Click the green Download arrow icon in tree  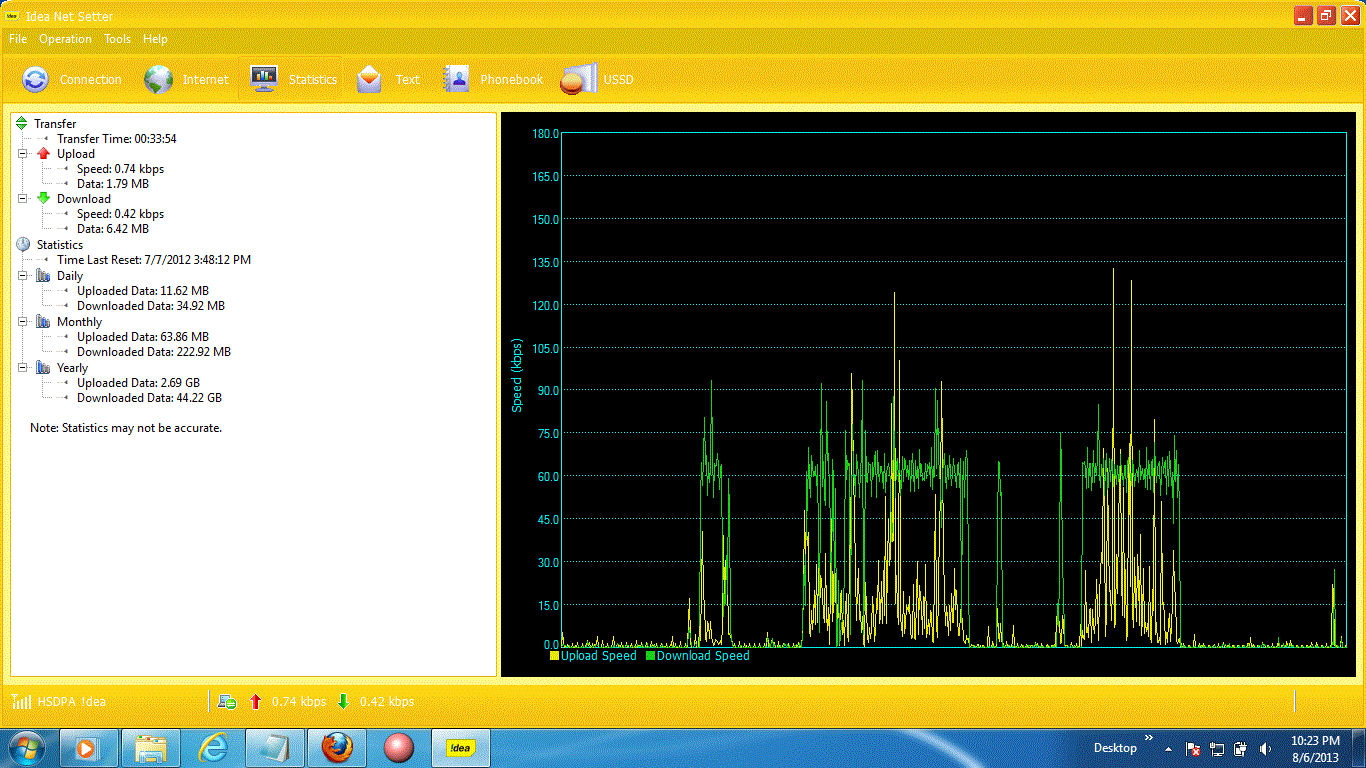coord(43,199)
